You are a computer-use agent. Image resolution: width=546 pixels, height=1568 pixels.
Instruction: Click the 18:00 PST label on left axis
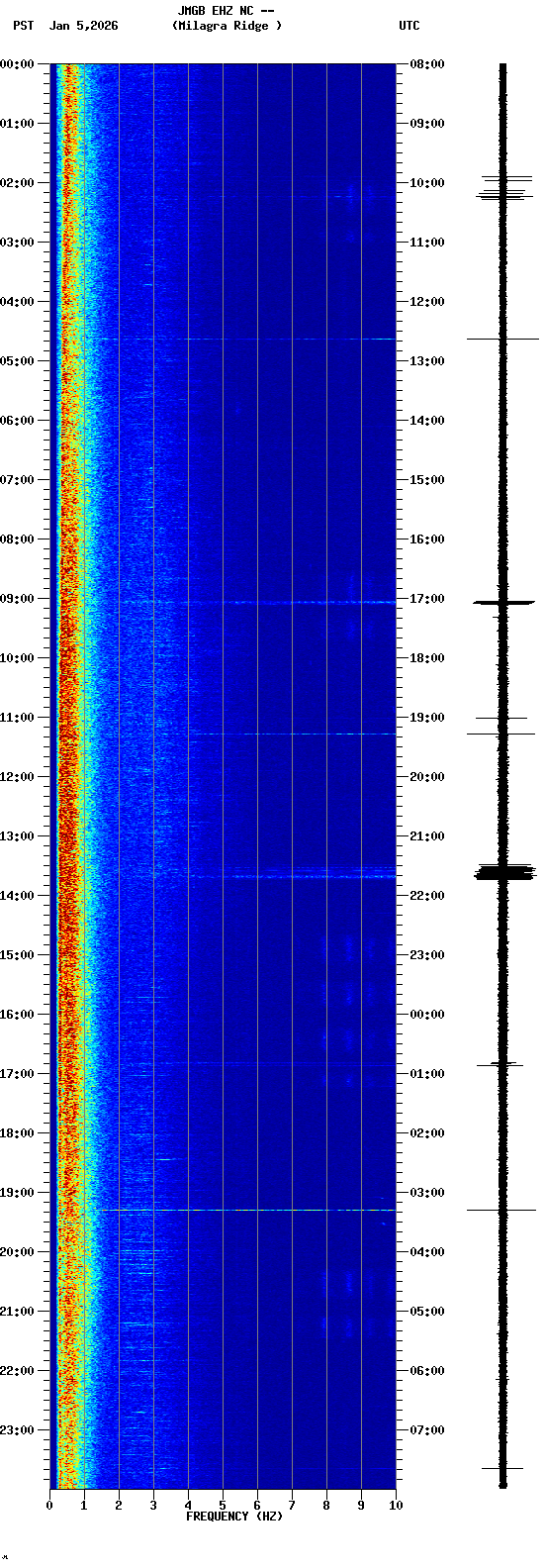pos(18,1133)
